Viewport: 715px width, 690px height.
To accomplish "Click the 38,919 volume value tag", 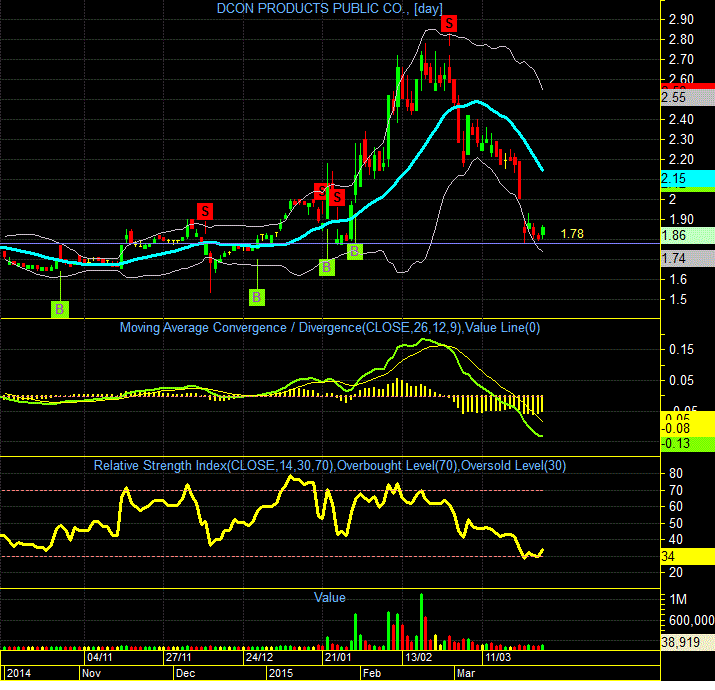I will [688, 643].
